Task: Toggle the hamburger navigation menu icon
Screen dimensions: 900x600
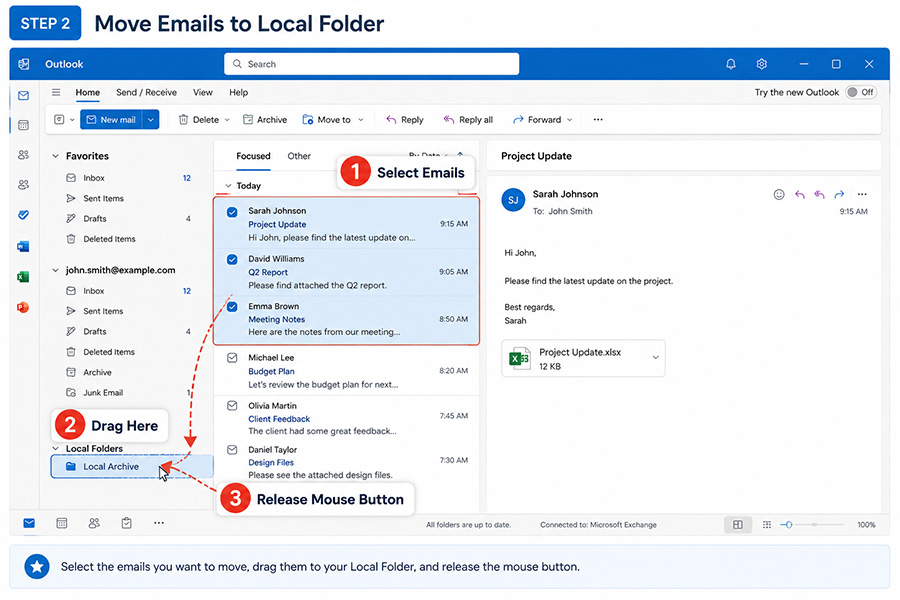Action: 56,92
